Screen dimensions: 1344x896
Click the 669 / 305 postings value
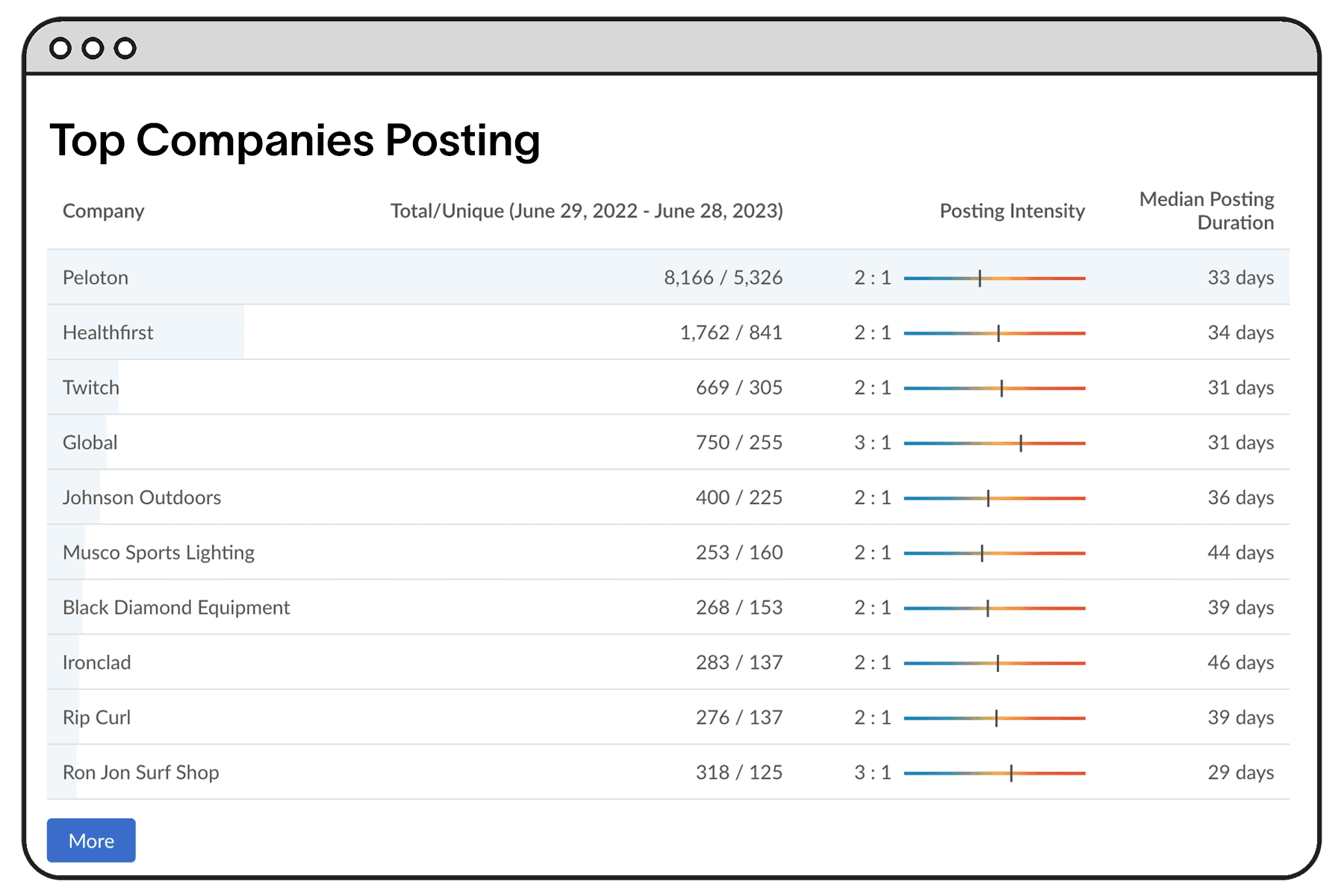(x=739, y=388)
